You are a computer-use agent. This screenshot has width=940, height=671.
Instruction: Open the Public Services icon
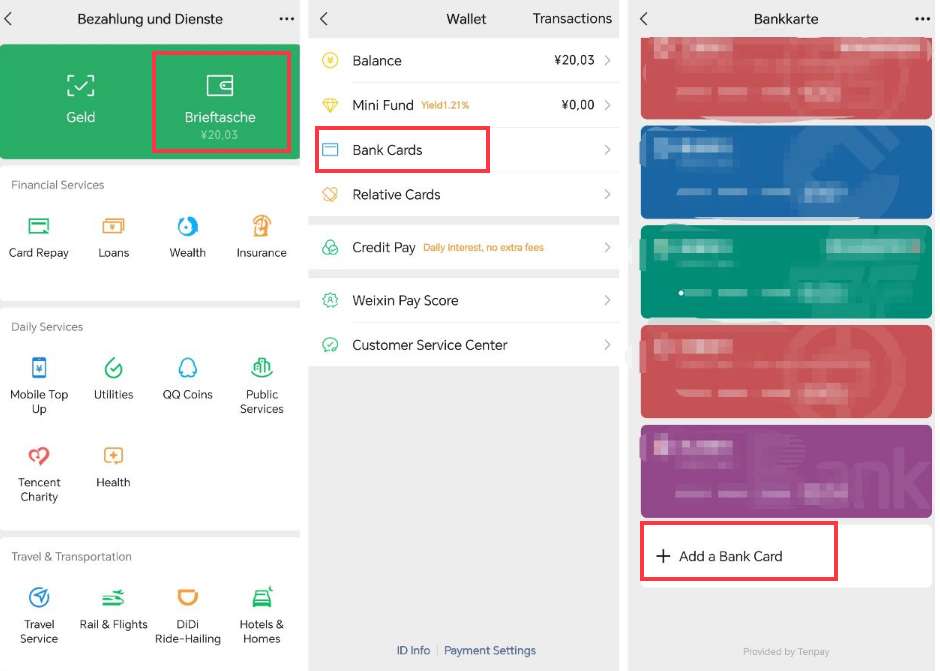coord(261,368)
